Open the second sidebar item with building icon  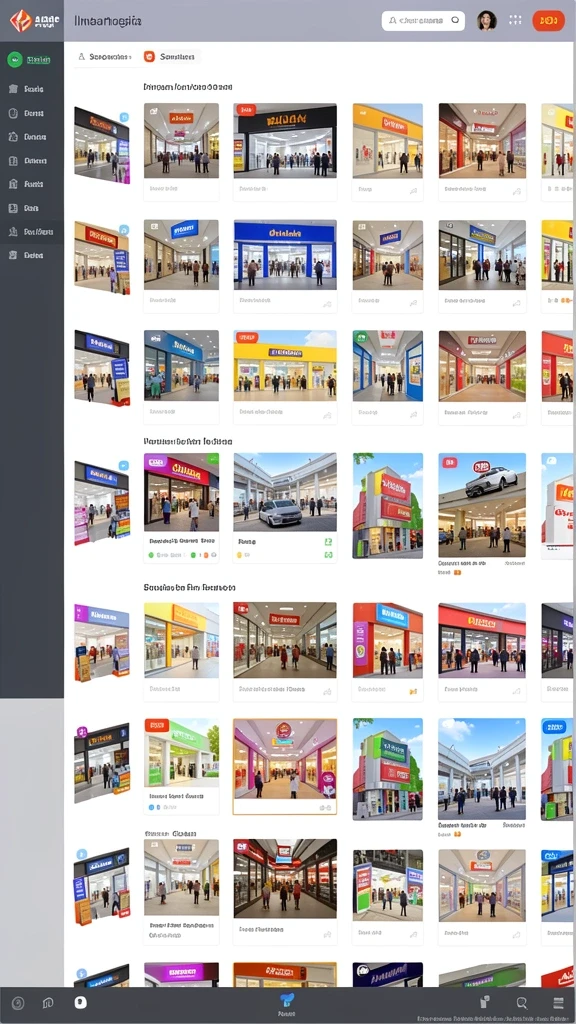click(x=31, y=89)
